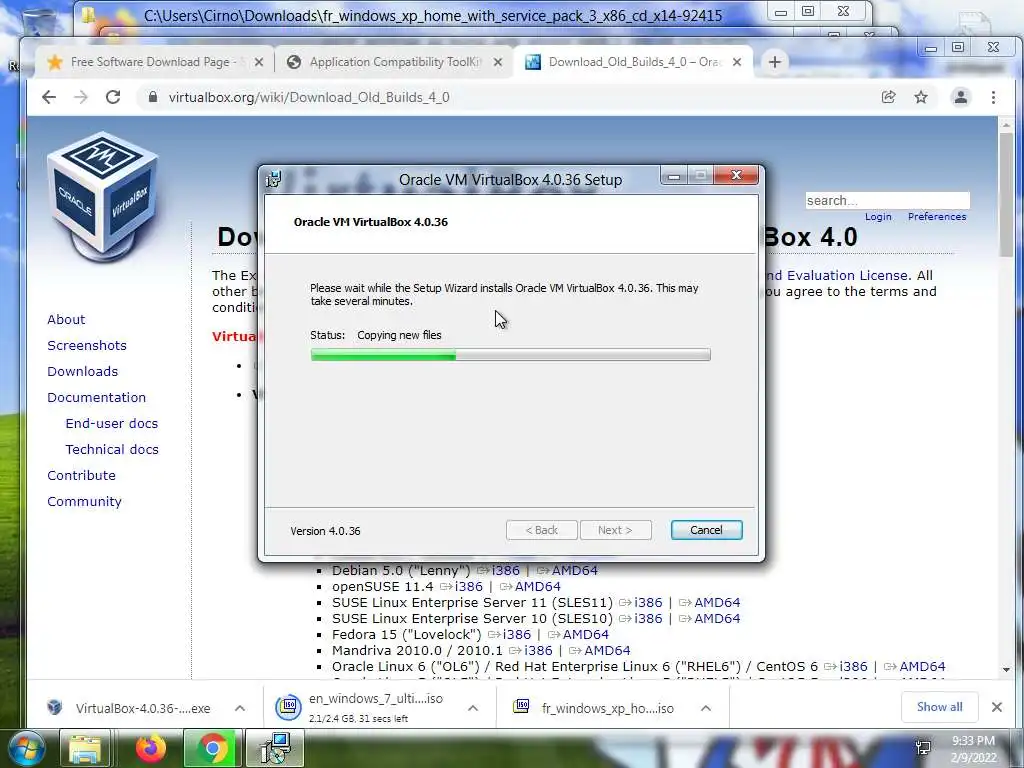Switch to Application Compatibility Toolkit tab

tap(393, 62)
